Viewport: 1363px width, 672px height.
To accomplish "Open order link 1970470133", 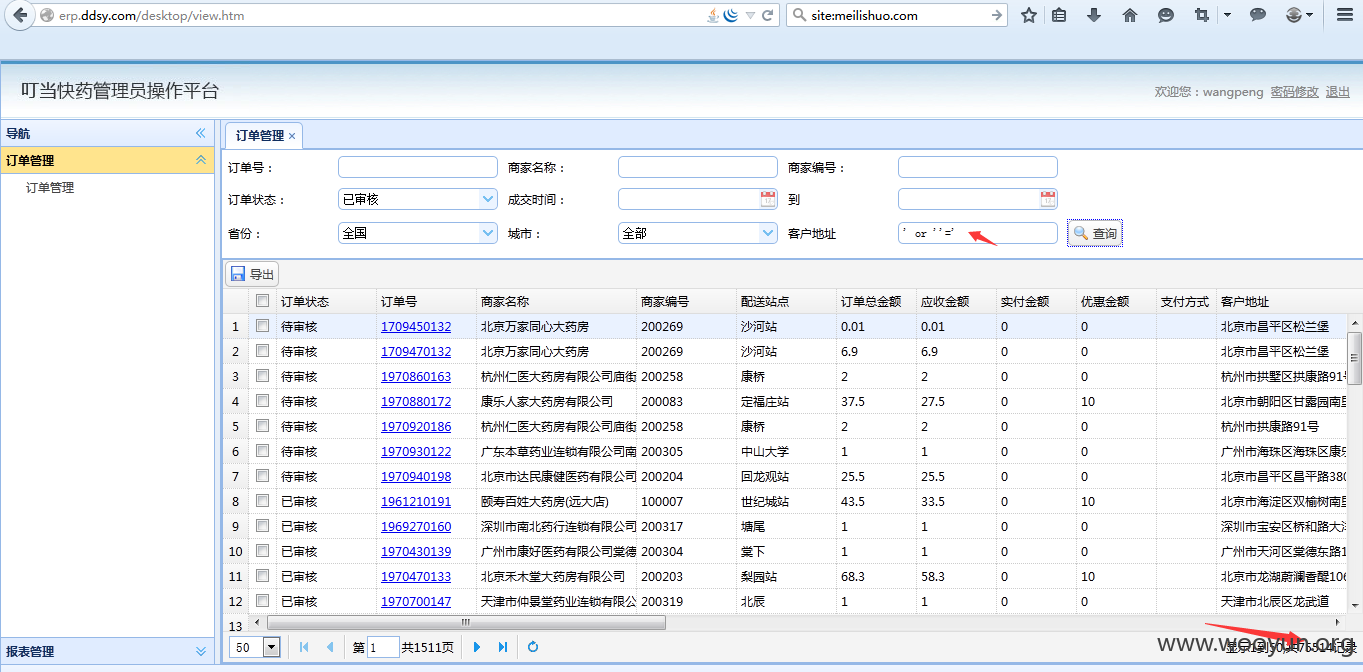I will (x=416, y=576).
